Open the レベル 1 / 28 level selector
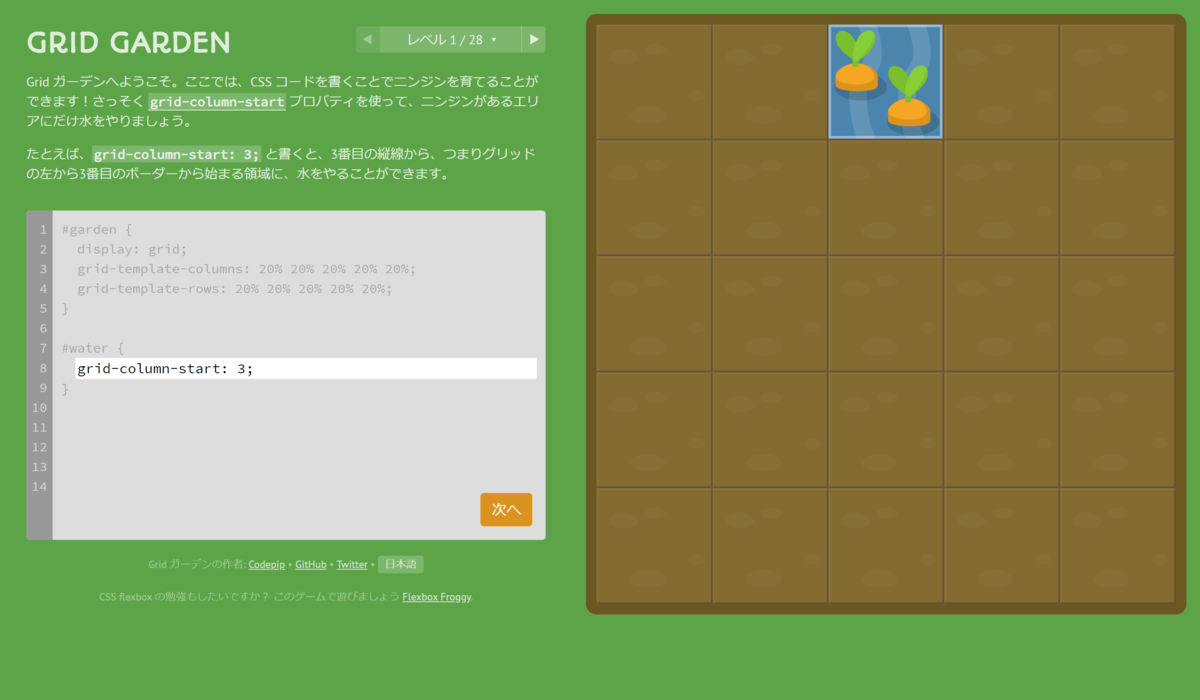 (x=443, y=39)
